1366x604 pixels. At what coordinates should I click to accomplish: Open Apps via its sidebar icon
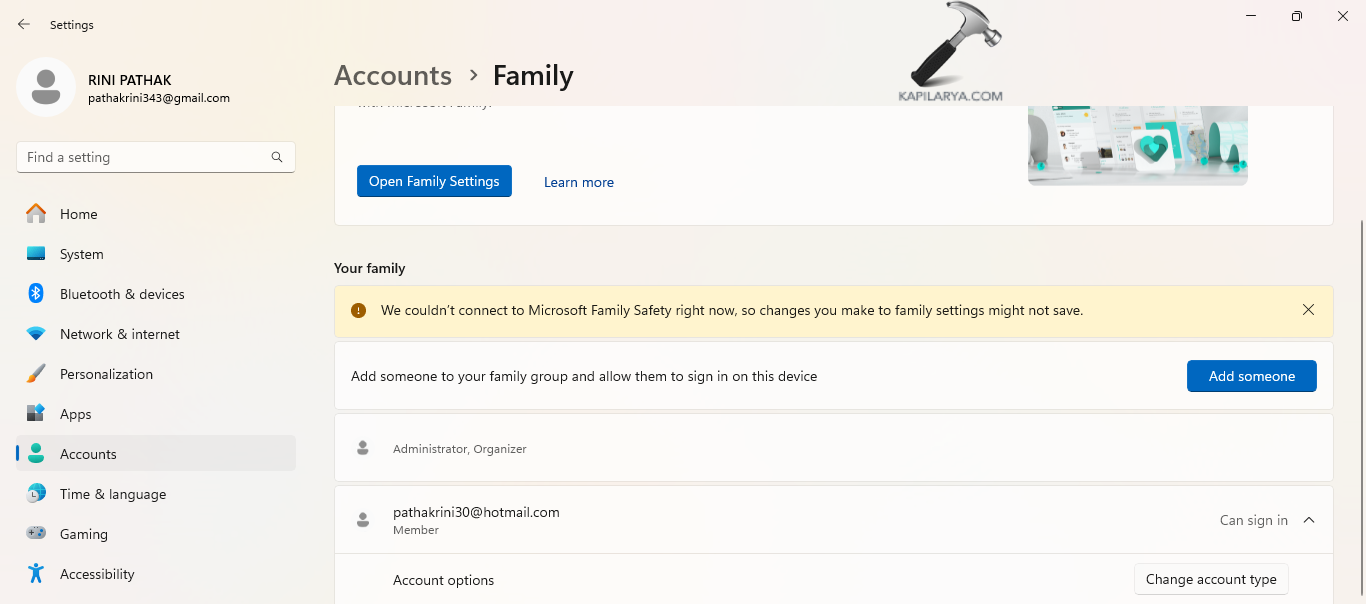click(36, 414)
